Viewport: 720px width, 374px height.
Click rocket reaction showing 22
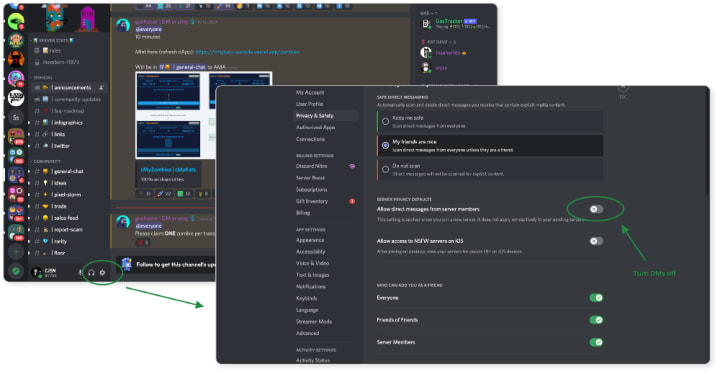coord(163,194)
